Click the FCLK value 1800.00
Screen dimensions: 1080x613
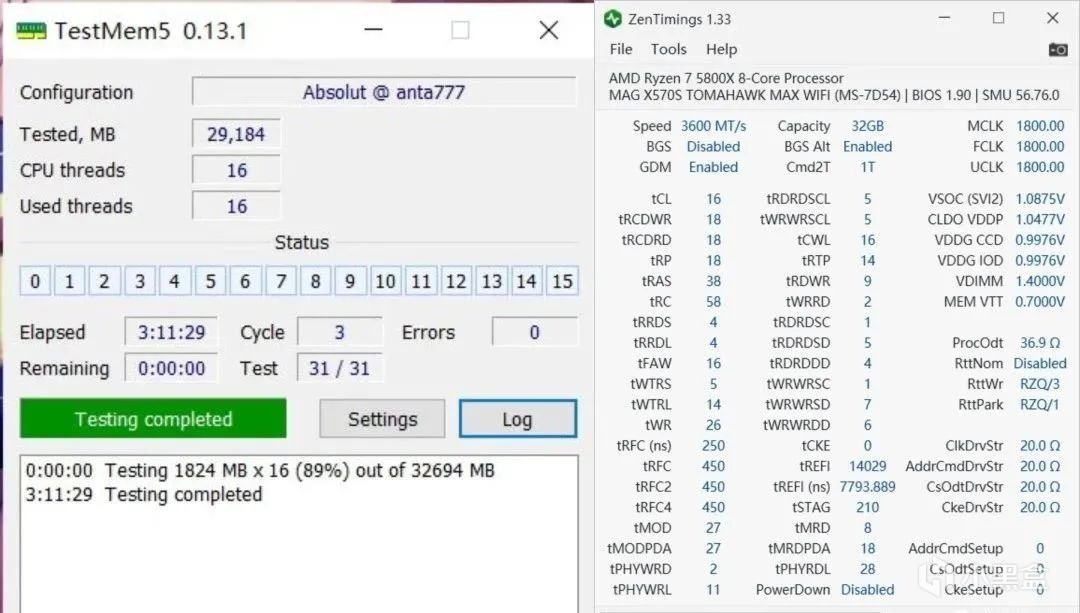pos(1040,147)
